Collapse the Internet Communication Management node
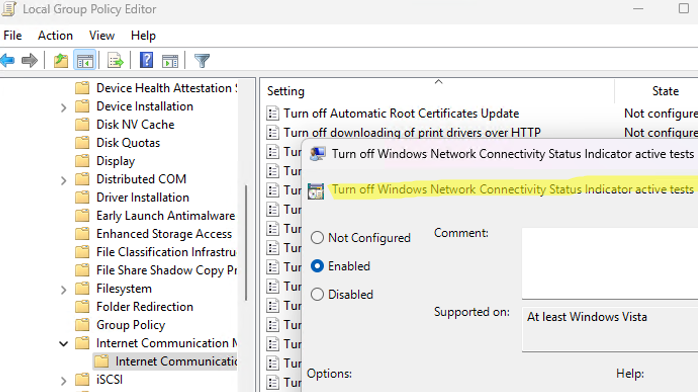698x392 pixels. click(x=63, y=344)
